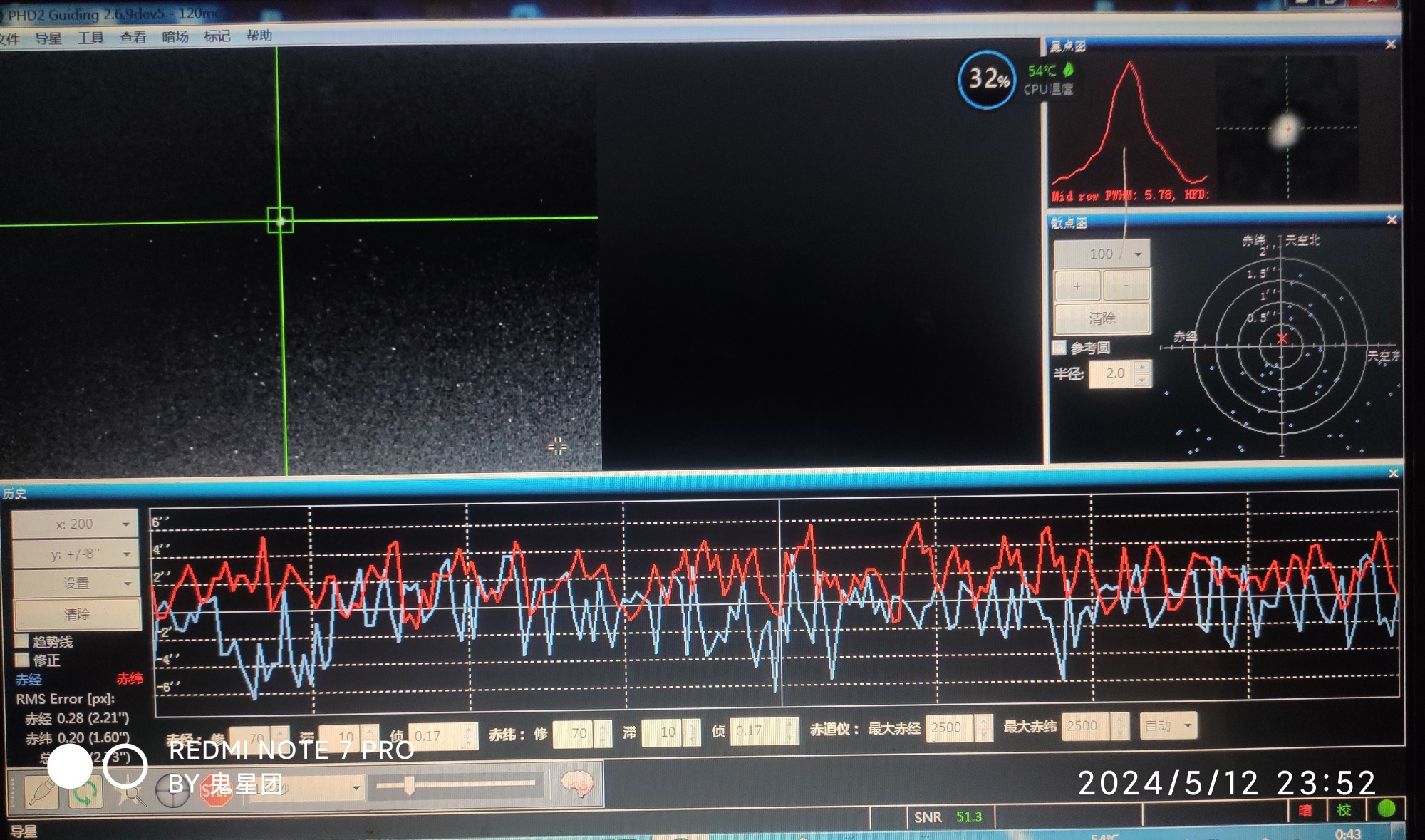
Task: Click the taskbar clock showing 0:43
Action: coord(1348,833)
